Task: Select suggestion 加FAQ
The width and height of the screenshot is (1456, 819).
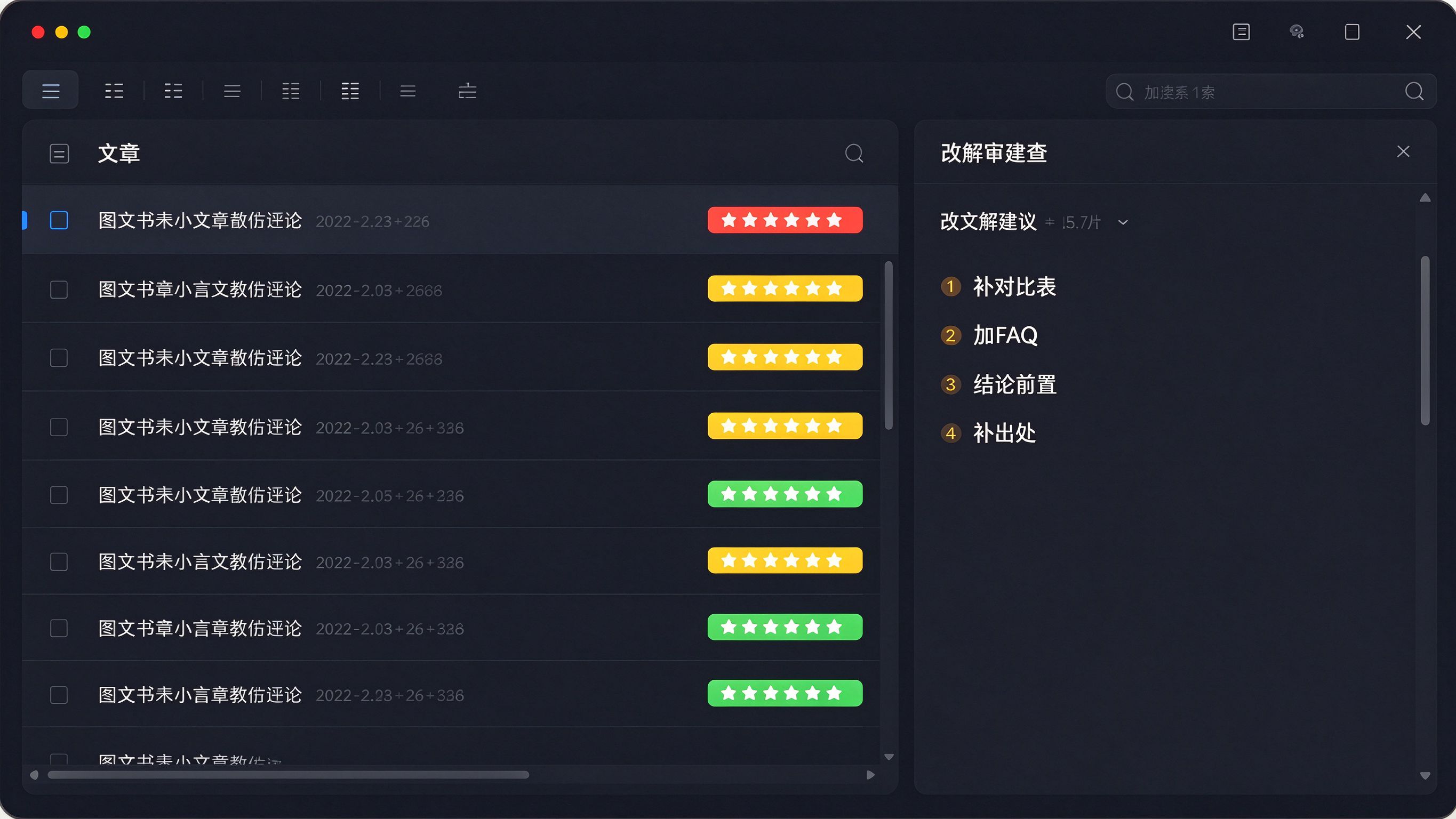Action: [x=1005, y=336]
